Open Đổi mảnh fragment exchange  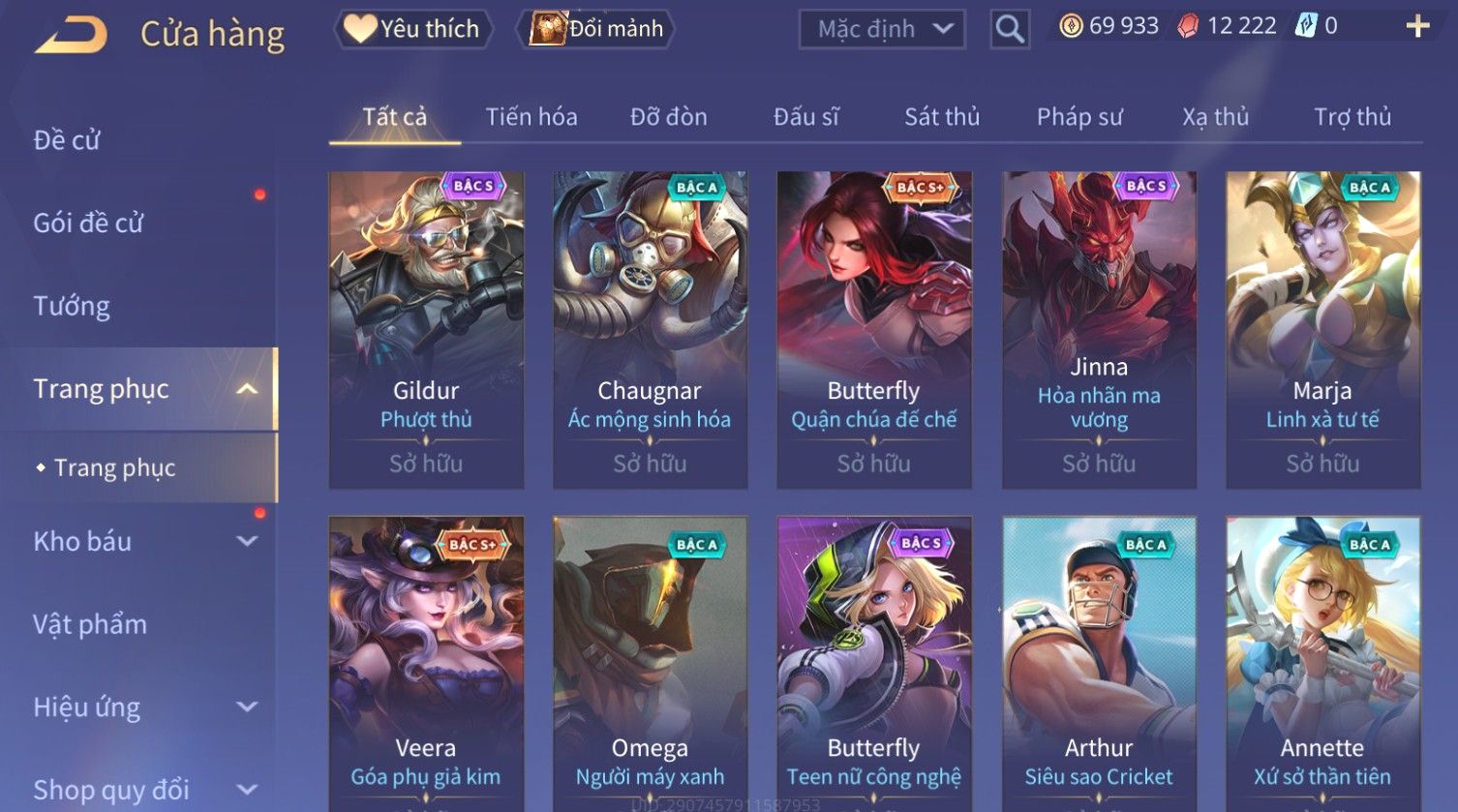[597, 29]
